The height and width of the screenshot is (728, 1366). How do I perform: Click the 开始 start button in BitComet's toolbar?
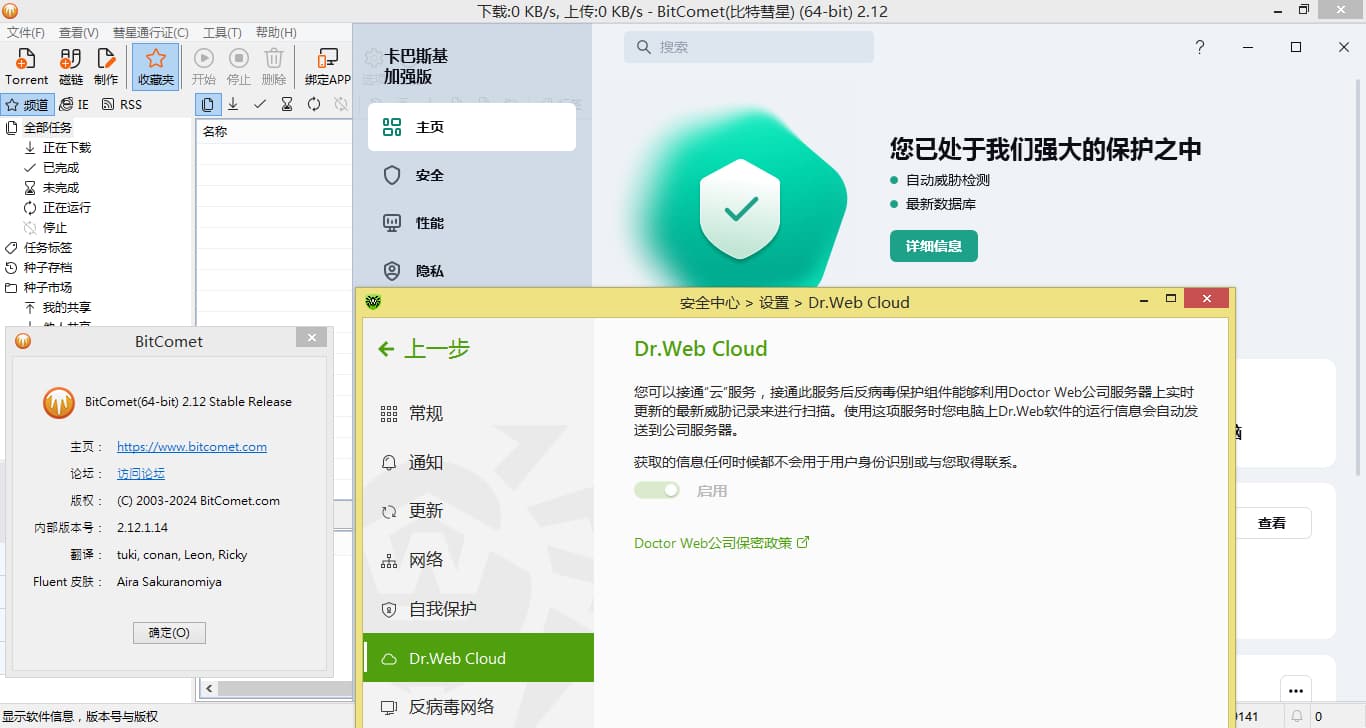pyautogui.click(x=204, y=67)
